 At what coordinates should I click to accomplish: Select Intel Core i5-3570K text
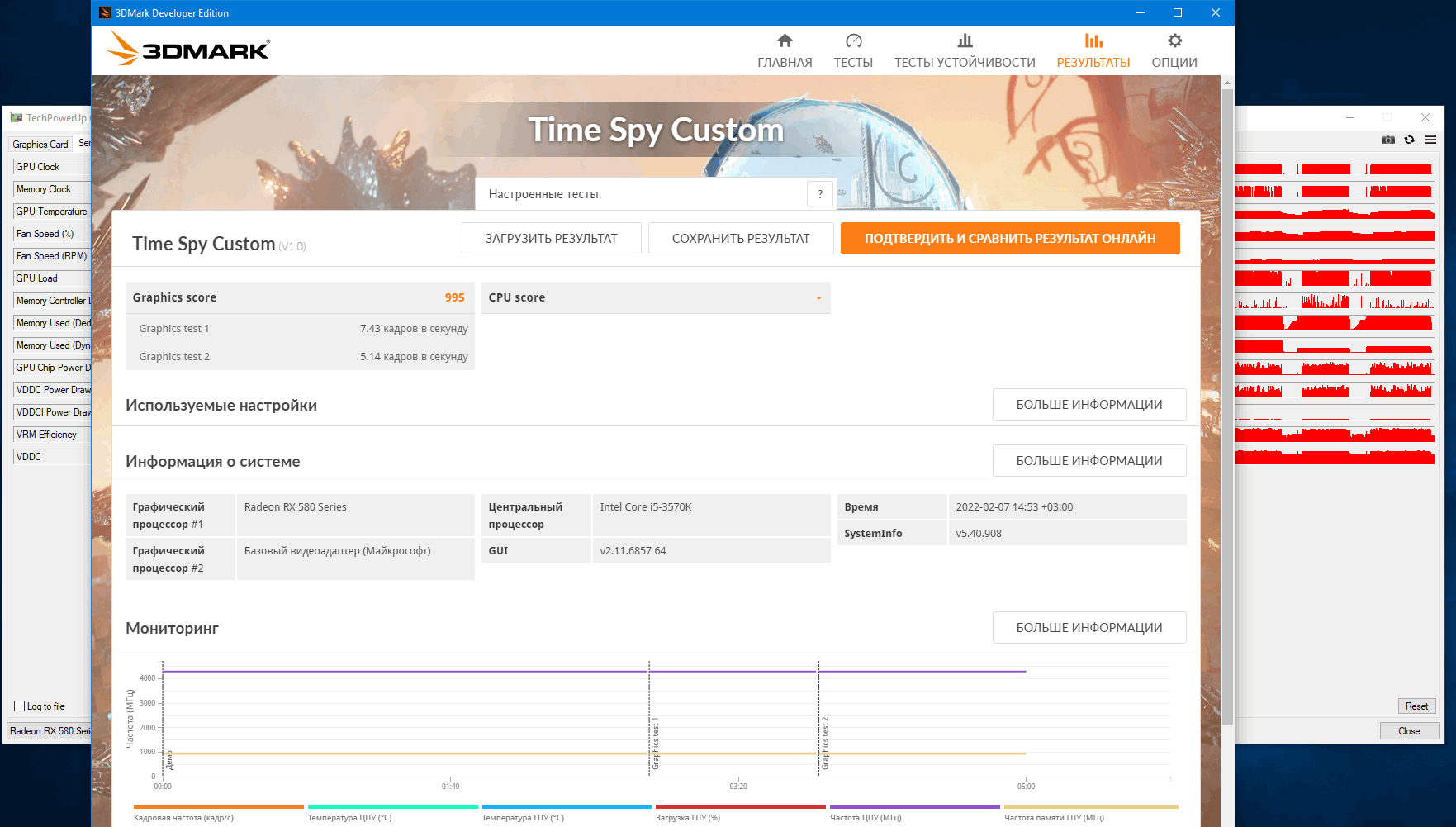pyautogui.click(x=646, y=507)
